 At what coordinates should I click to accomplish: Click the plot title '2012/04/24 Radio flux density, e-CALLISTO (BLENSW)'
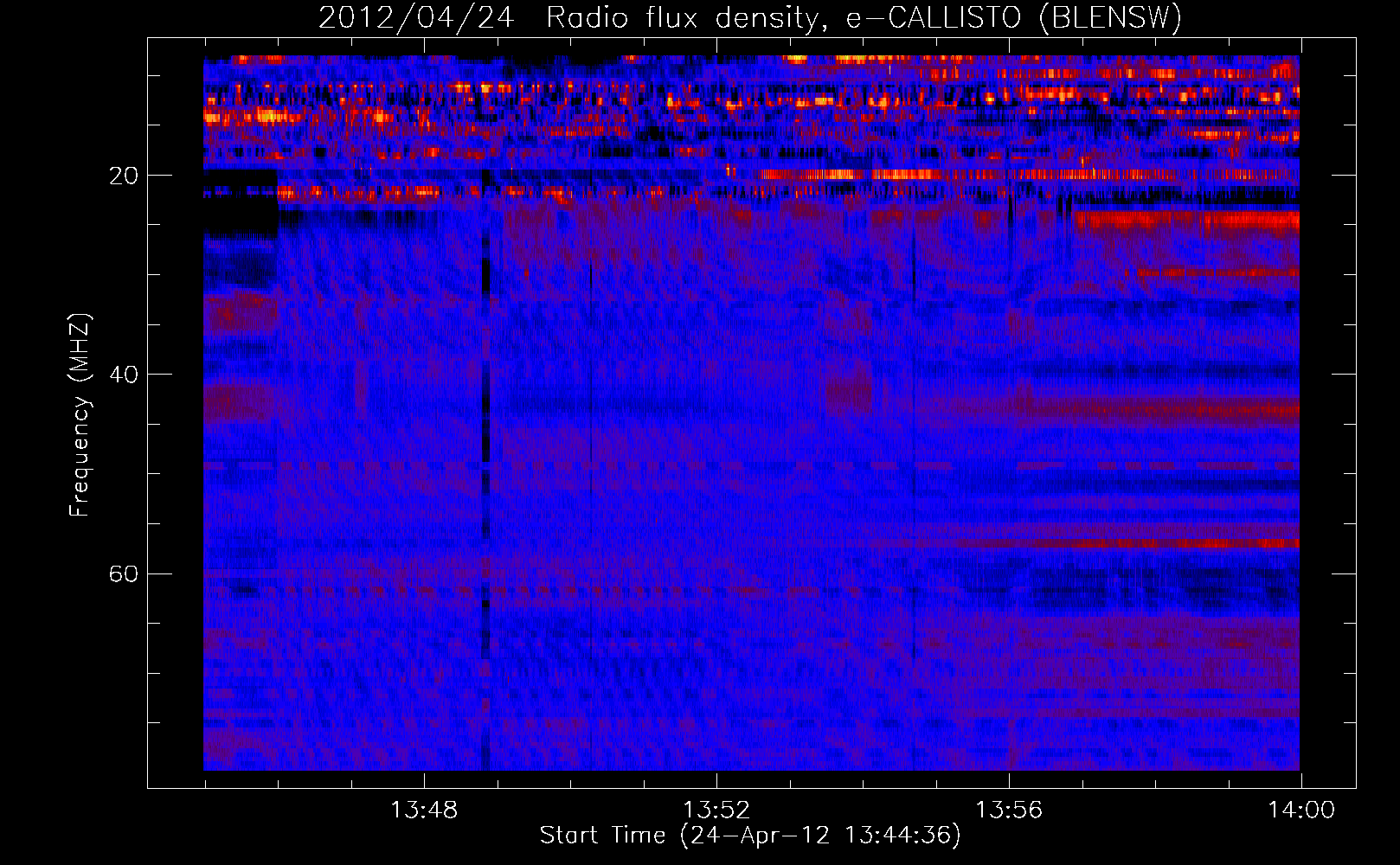click(750, 18)
